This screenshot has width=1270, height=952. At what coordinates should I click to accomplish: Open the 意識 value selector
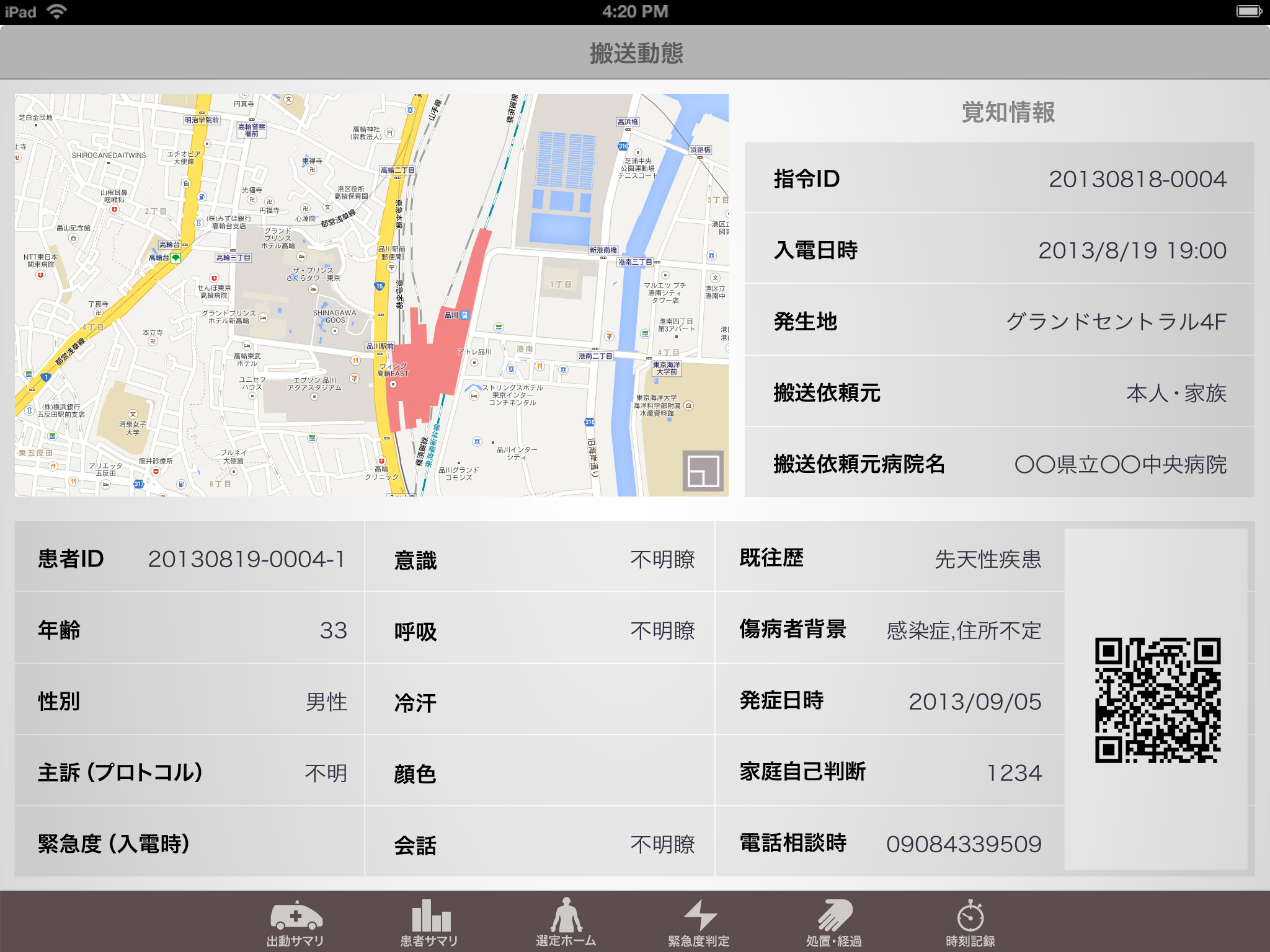(662, 560)
